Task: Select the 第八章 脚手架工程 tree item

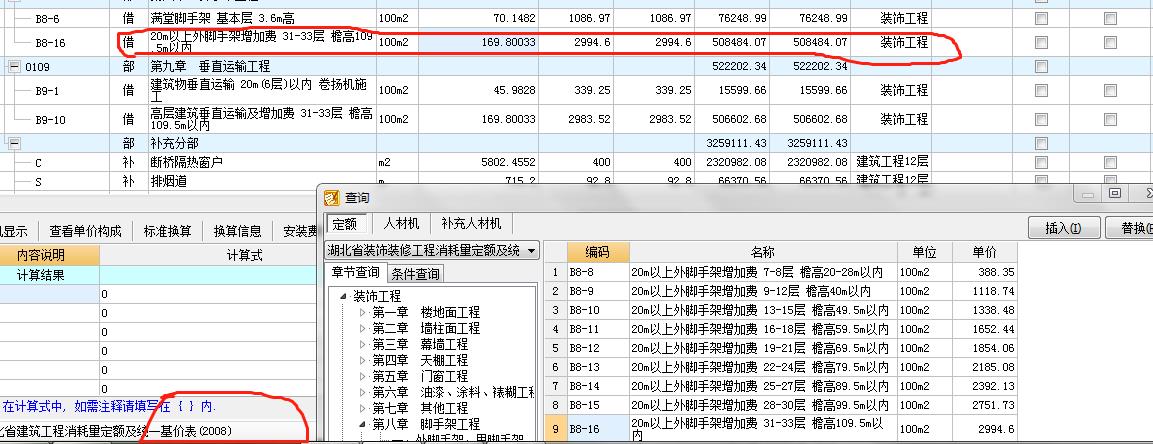Action: pyautogui.click(x=426, y=424)
